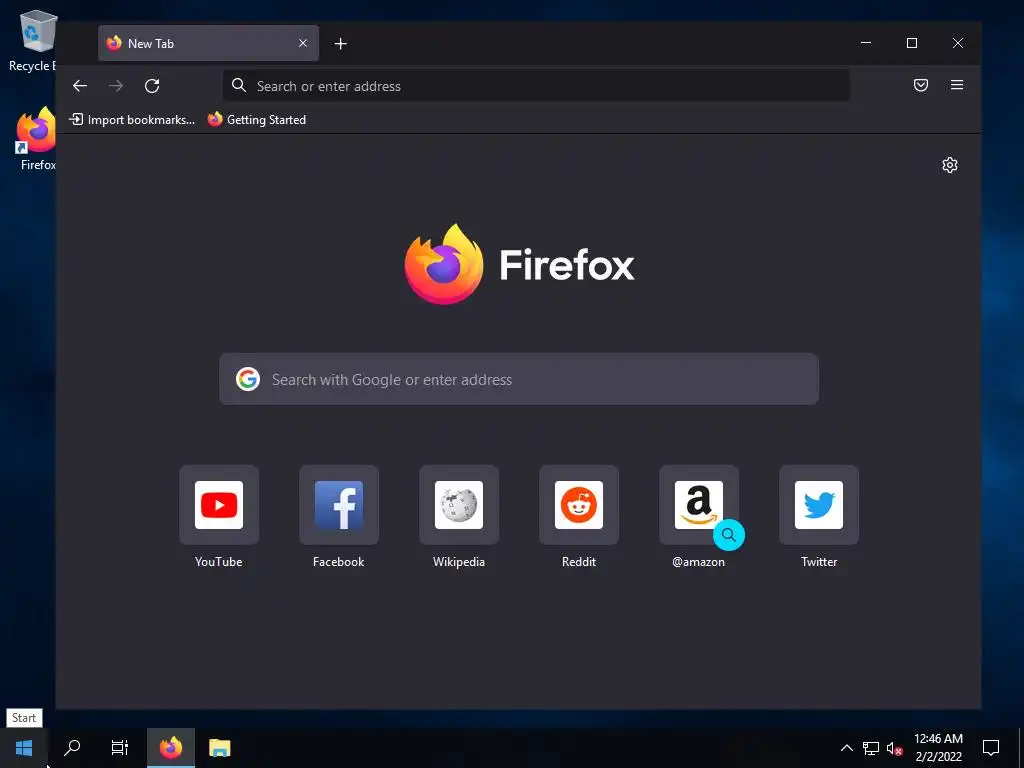Click the Google logo in search box
The image size is (1024, 768).
point(248,379)
